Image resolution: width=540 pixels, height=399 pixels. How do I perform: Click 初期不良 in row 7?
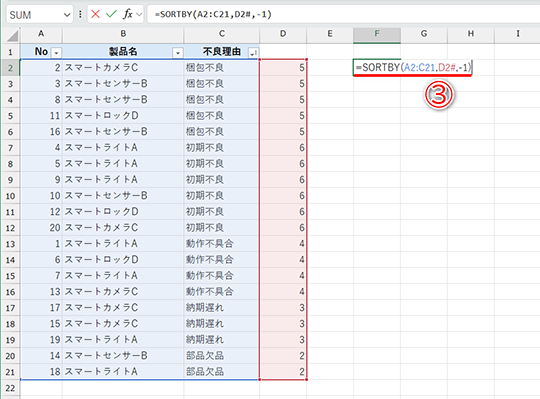(x=205, y=147)
